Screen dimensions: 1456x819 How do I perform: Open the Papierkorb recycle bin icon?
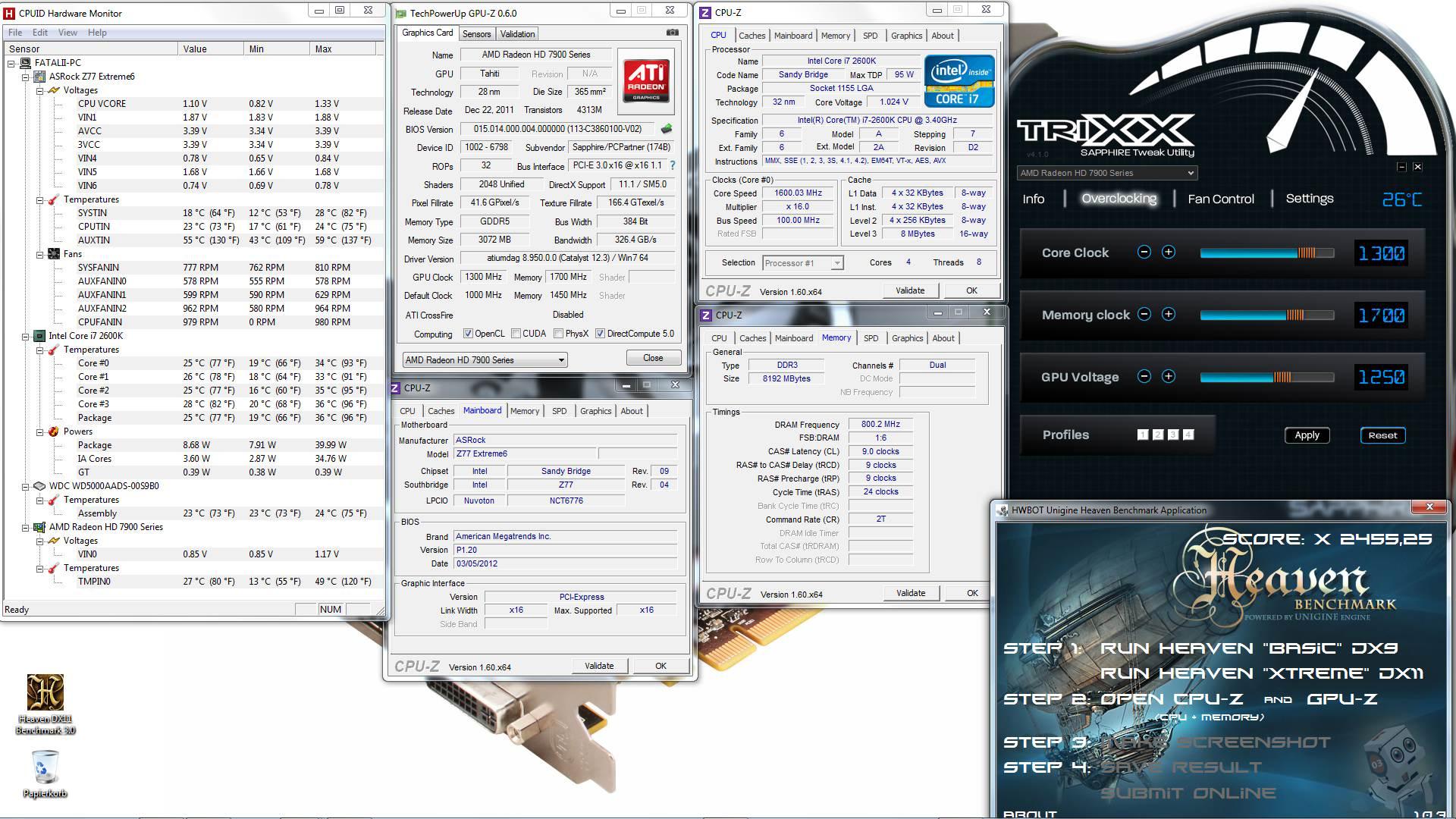pos(45,773)
